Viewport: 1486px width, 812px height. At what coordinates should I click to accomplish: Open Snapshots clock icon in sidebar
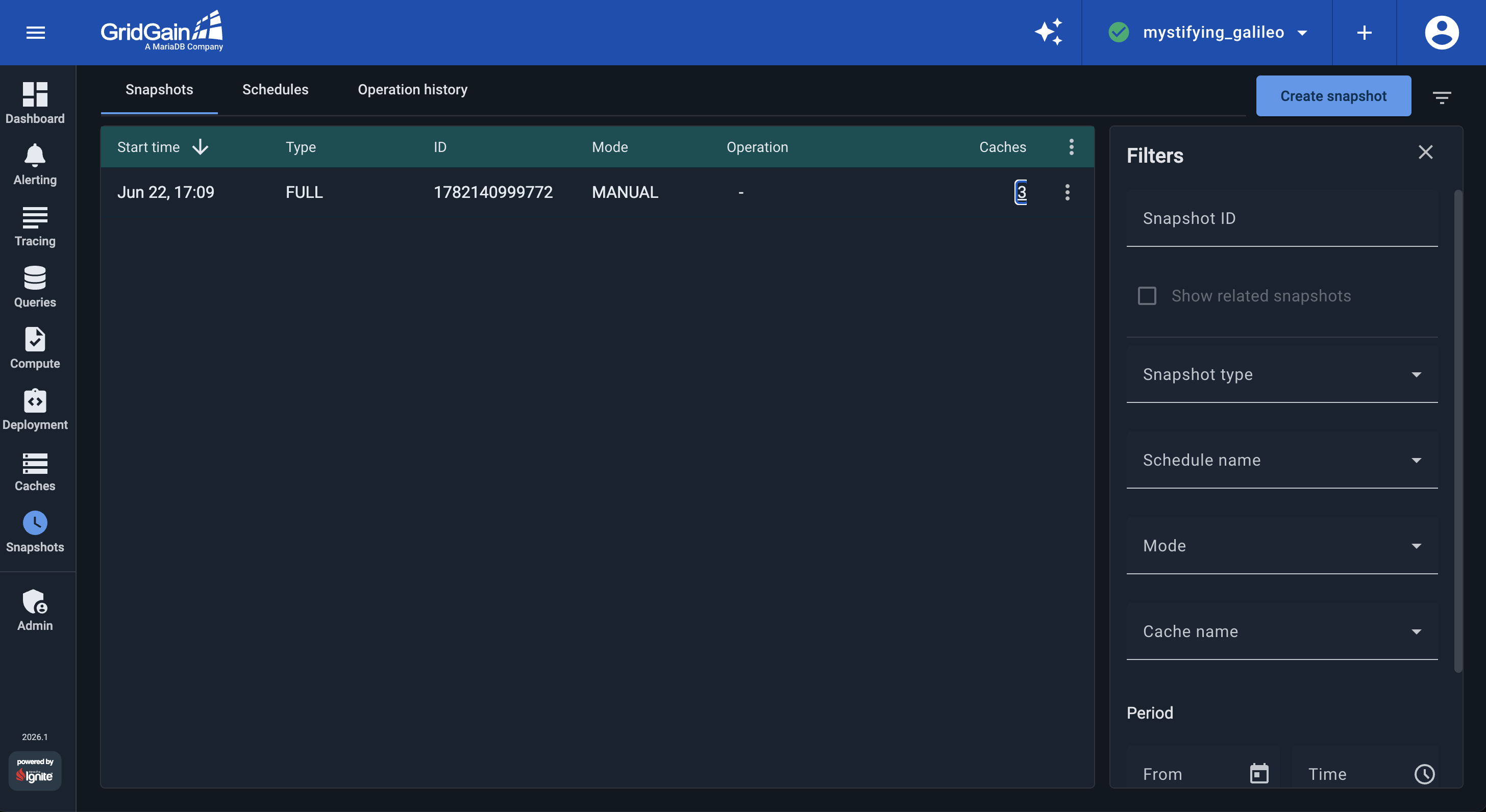[35, 523]
